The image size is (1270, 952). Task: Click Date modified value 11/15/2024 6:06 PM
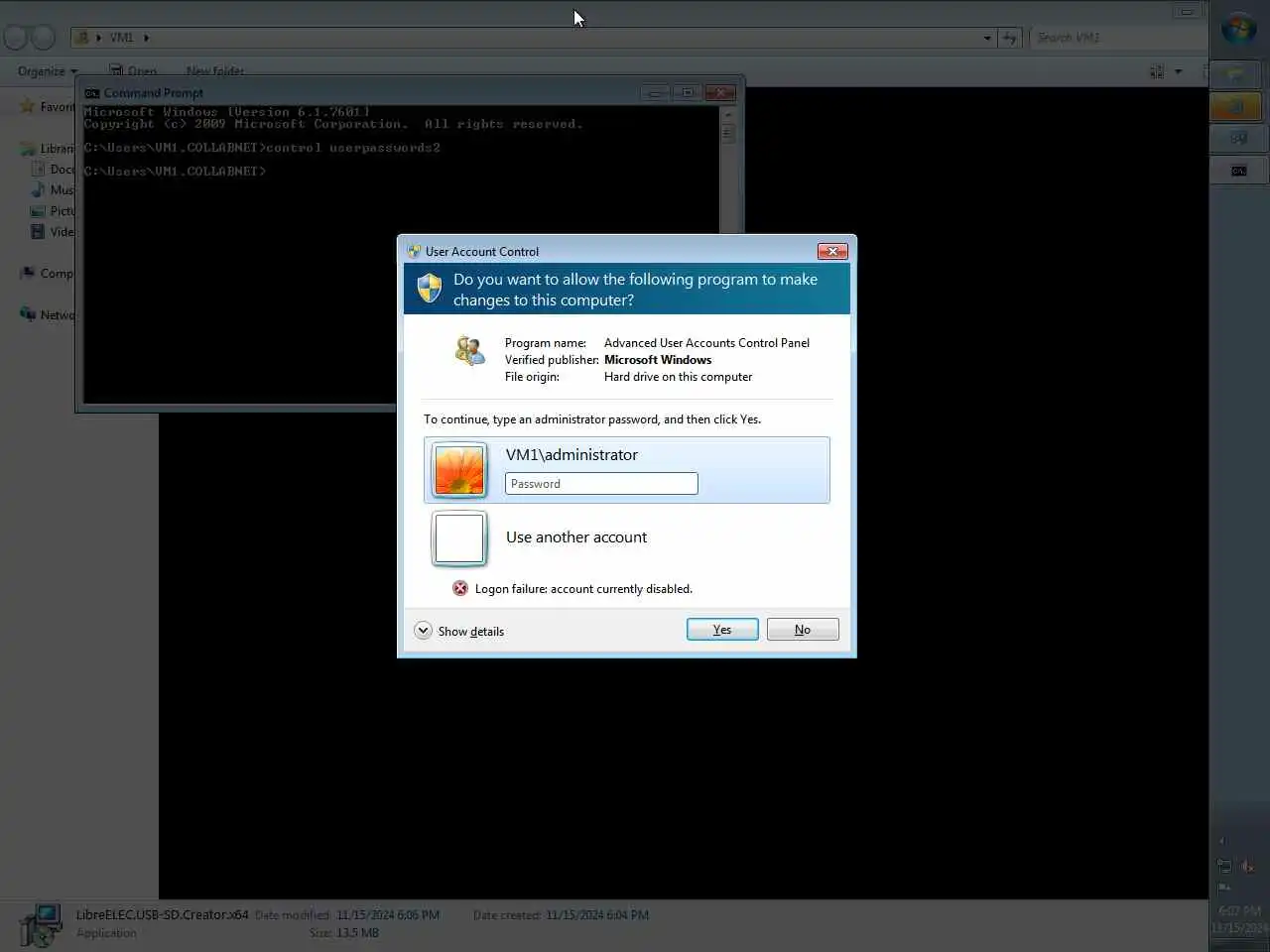(388, 915)
